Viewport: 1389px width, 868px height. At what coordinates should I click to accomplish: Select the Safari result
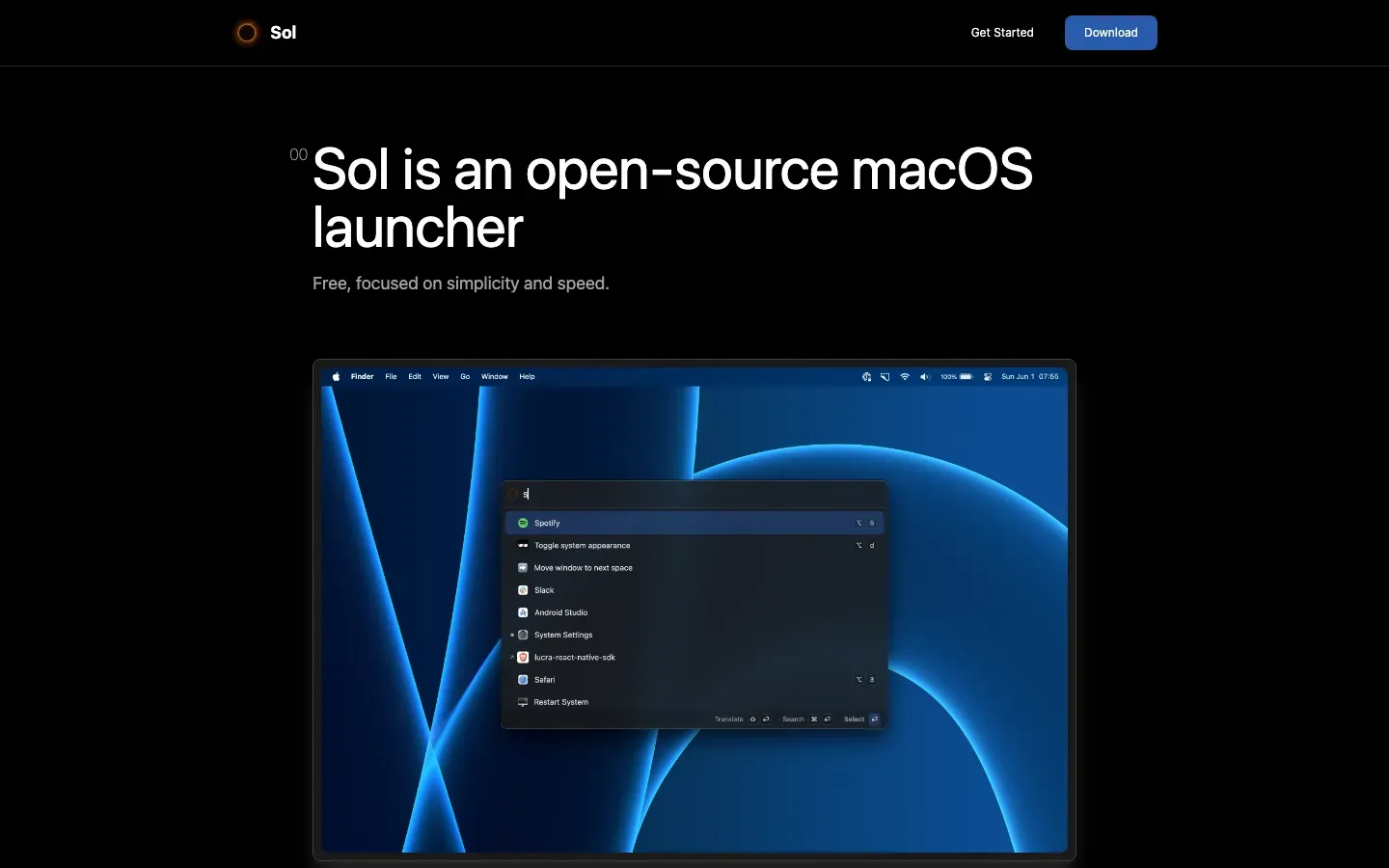click(x=694, y=680)
